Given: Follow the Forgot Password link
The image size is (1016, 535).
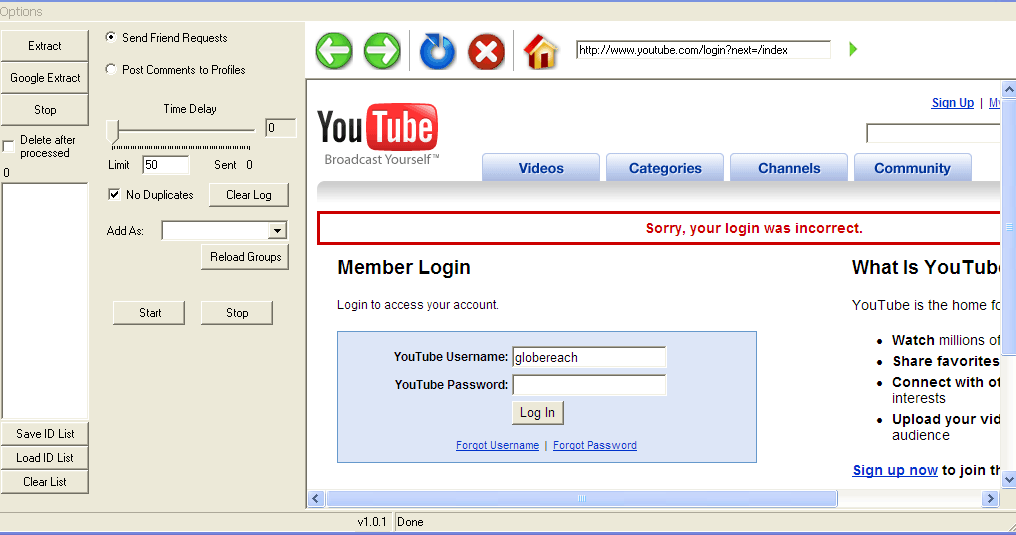Looking at the screenshot, I should tap(595, 445).
